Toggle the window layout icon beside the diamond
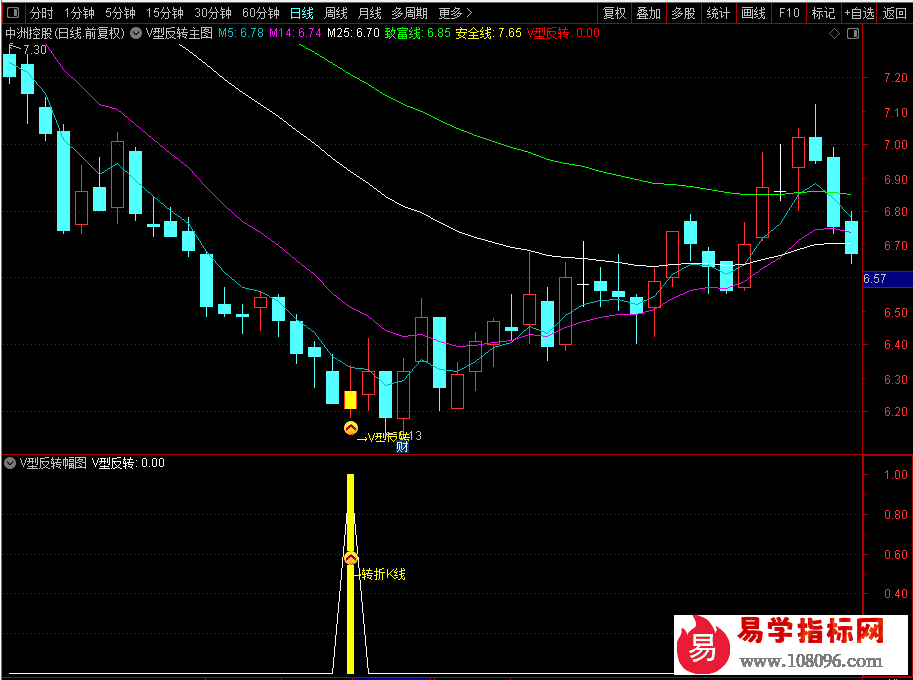913x680 pixels. click(x=853, y=34)
